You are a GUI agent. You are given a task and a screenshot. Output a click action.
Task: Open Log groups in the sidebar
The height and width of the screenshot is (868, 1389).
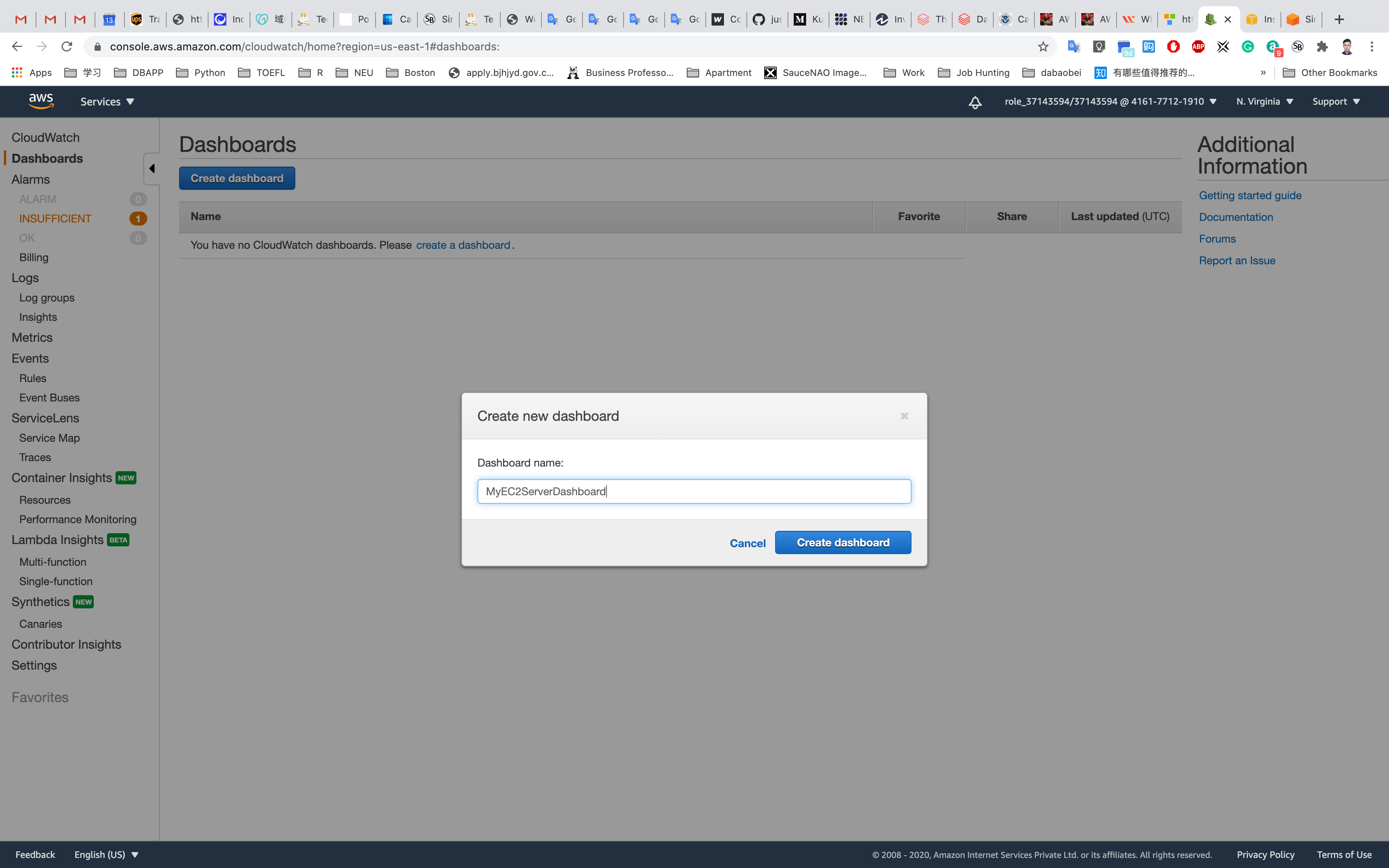[47, 297]
